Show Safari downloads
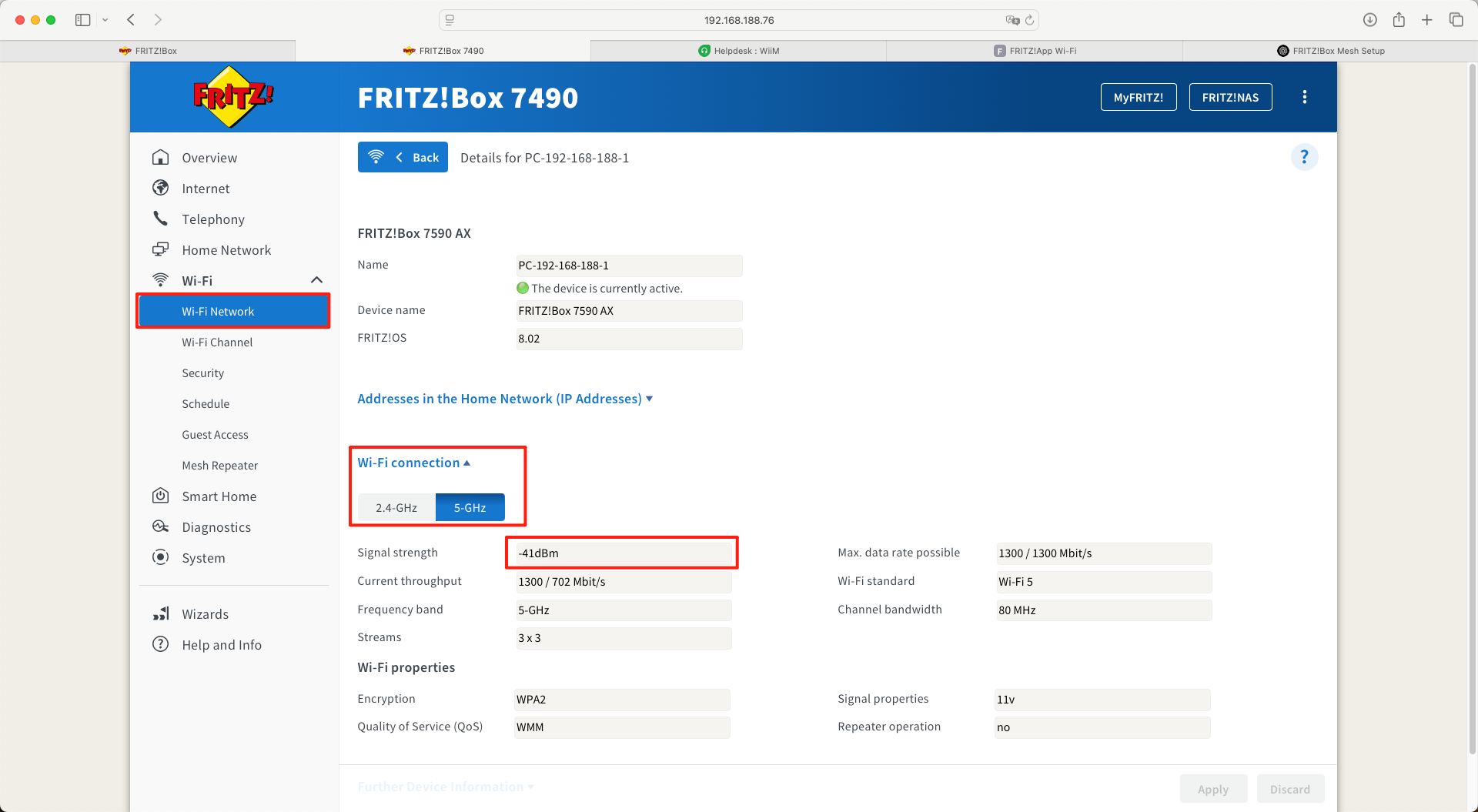 1370,20
